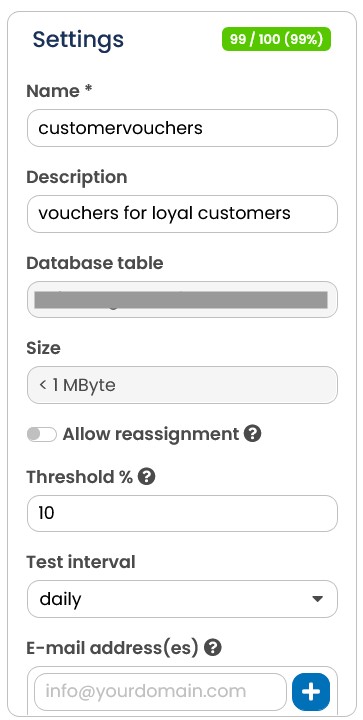Click the Description field label
This screenshot has width=363, height=720.
77,177
